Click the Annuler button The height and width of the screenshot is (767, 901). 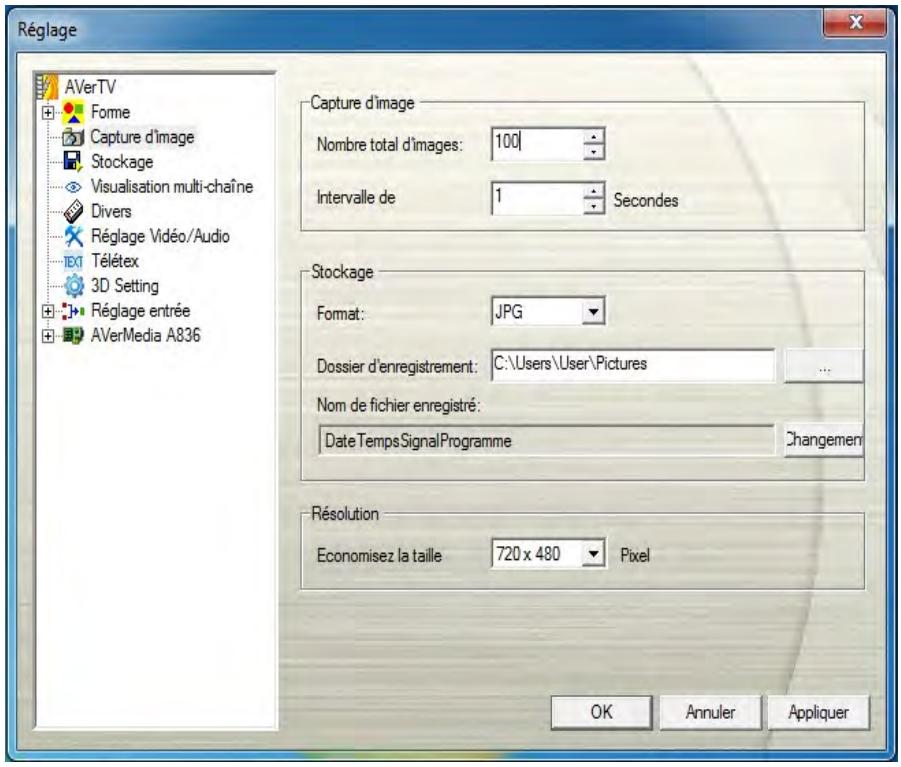pos(710,712)
